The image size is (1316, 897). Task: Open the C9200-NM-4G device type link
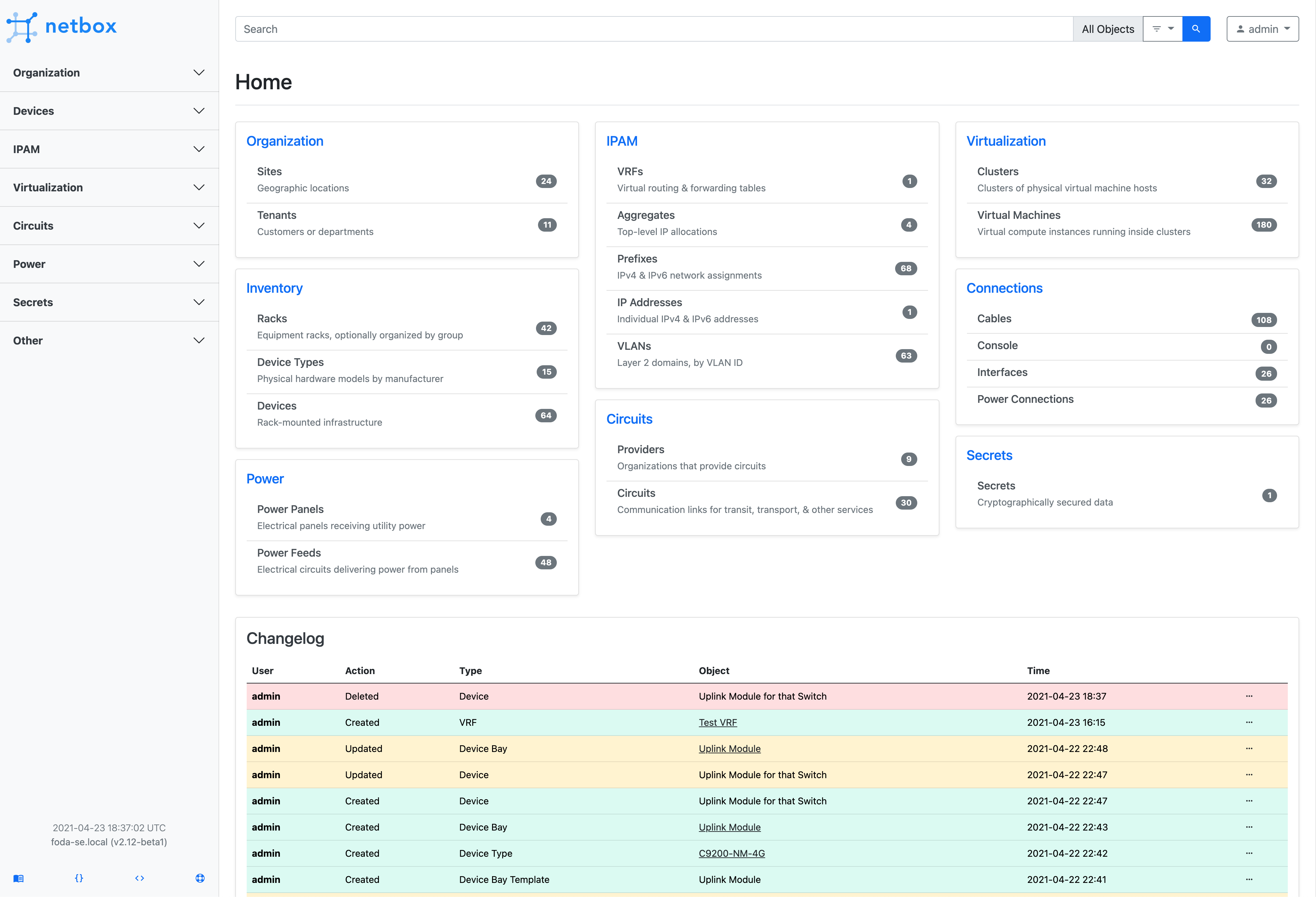(x=732, y=853)
